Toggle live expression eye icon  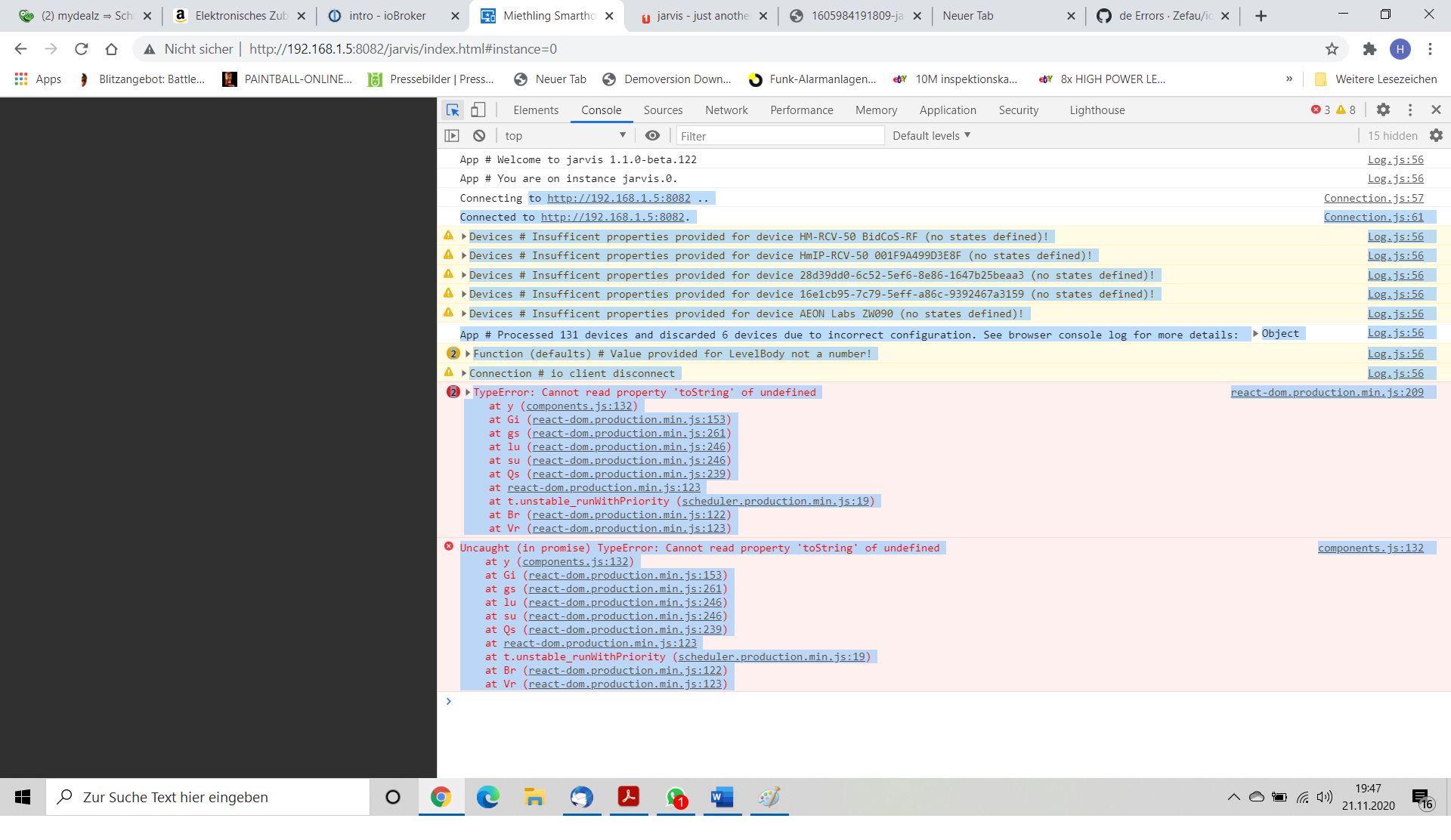pyautogui.click(x=652, y=136)
